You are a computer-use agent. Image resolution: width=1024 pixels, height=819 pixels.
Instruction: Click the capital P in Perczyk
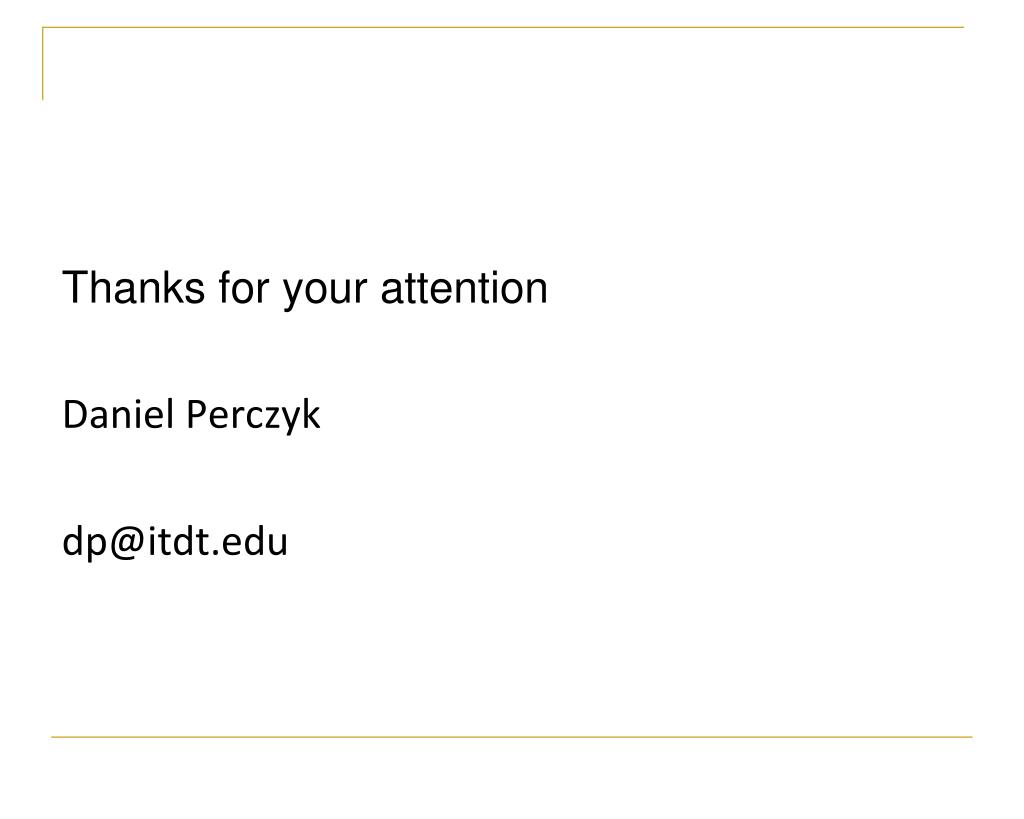point(197,415)
